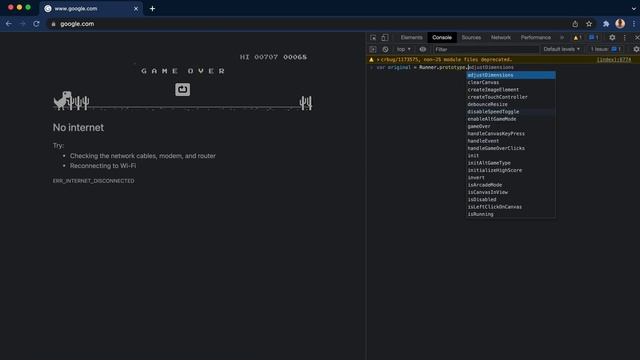Select clearCanvas in autocomplete list
The image size is (640, 360).
511,82
